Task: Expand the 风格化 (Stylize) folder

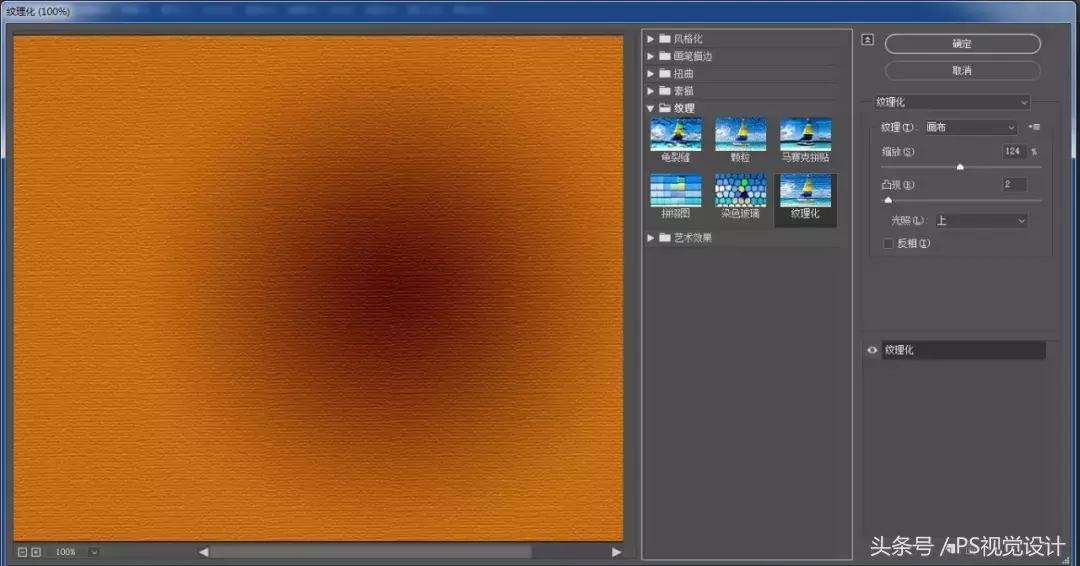Action: pyautogui.click(x=651, y=39)
